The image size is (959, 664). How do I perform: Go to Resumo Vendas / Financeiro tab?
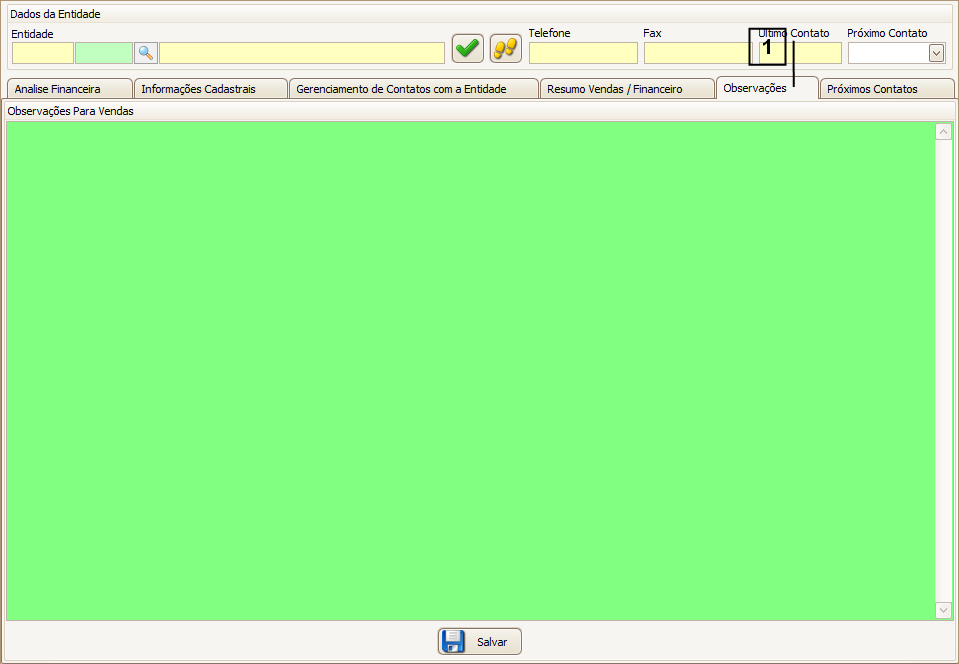[627, 89]
